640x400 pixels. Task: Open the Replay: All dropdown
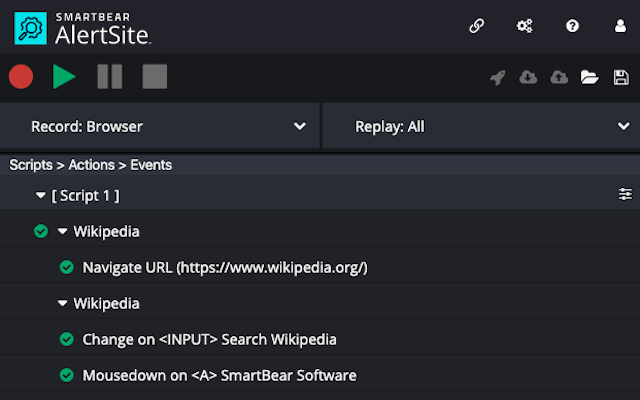pyautogui.click(x=480, y=127)
